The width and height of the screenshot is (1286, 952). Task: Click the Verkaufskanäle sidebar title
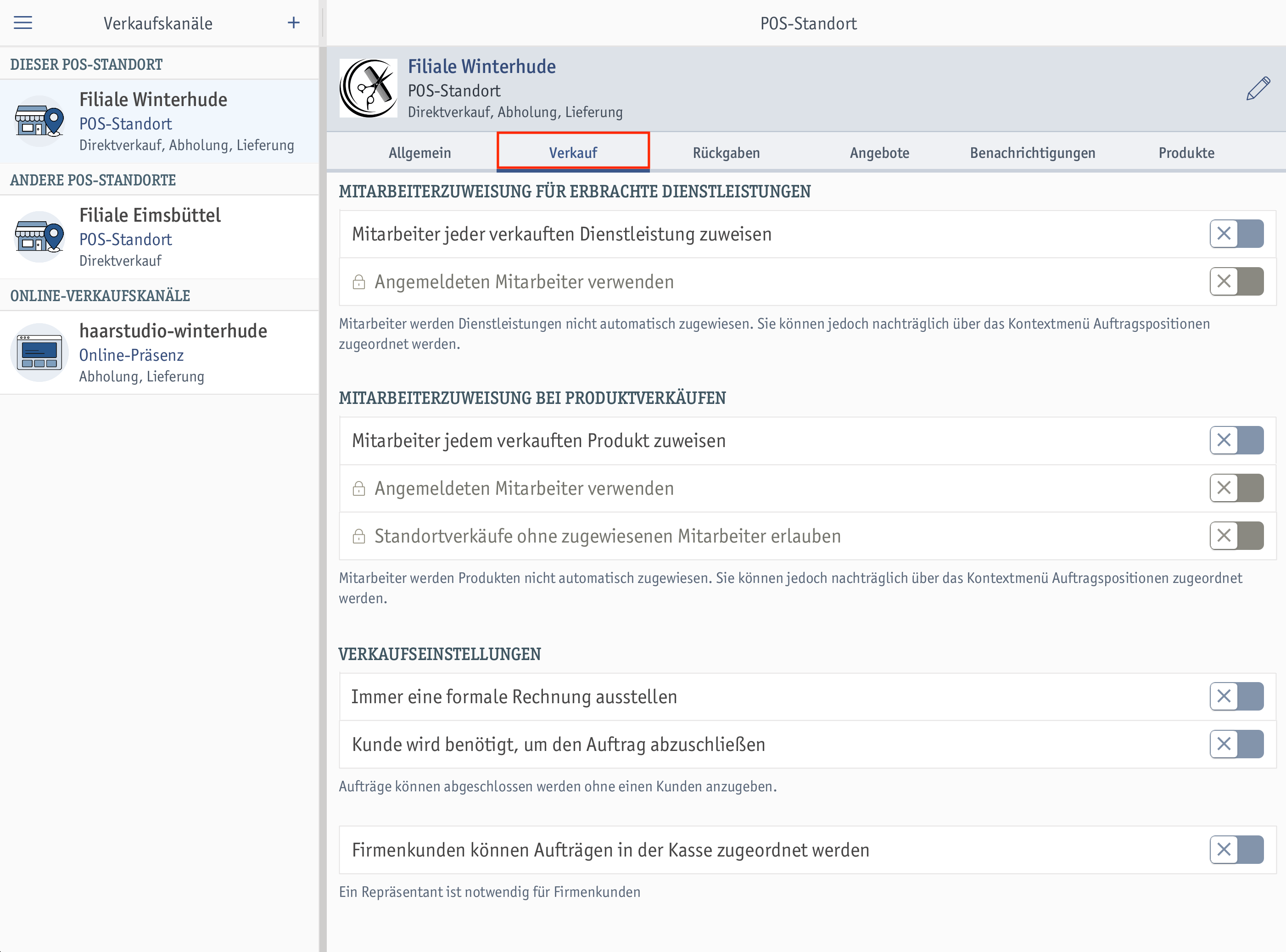(158, 23)
